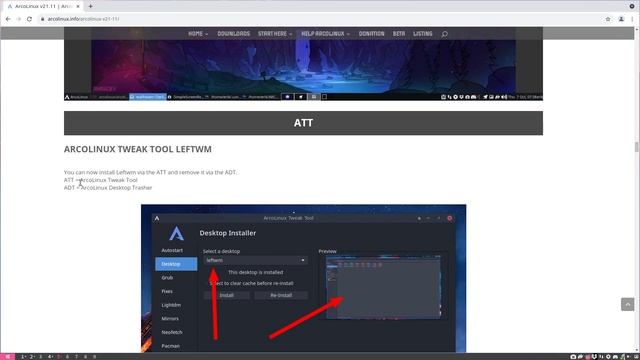Open the DOWNLOADS menu item
The image size is (640, 360).
233,33
